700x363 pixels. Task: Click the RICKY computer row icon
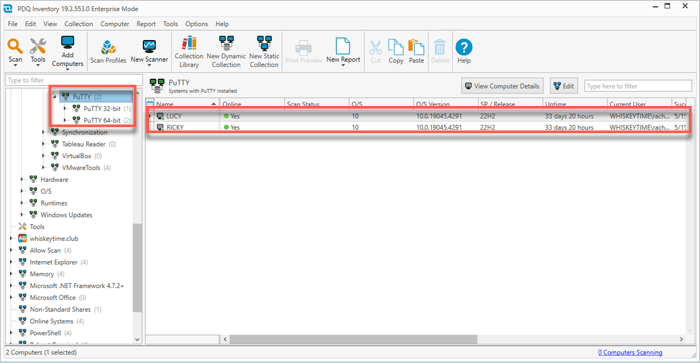160,128
